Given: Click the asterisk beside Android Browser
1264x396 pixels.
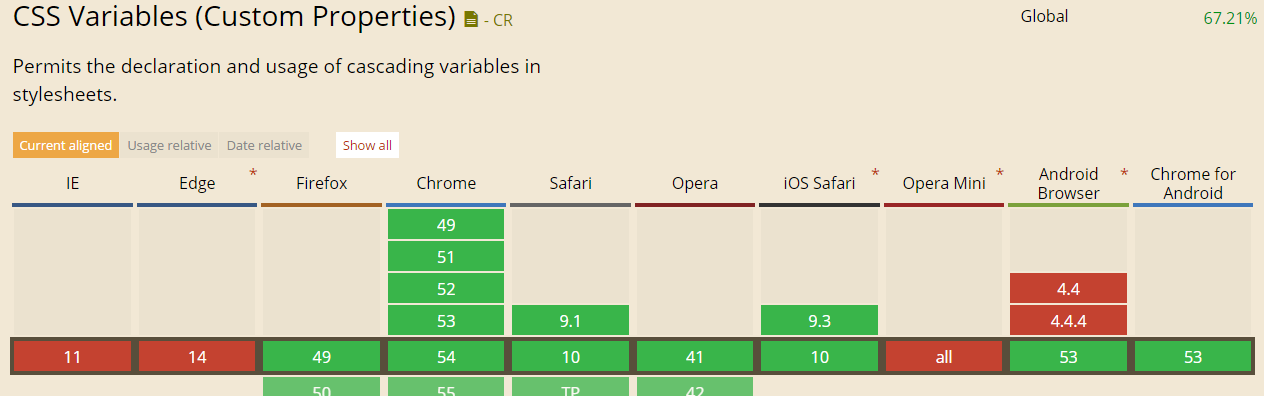Looking at the screenshot, I should coord(1124,174).
